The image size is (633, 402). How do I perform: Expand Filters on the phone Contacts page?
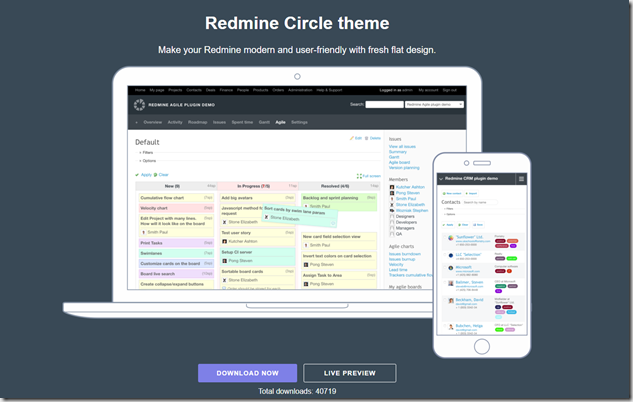tap(449, 209)
